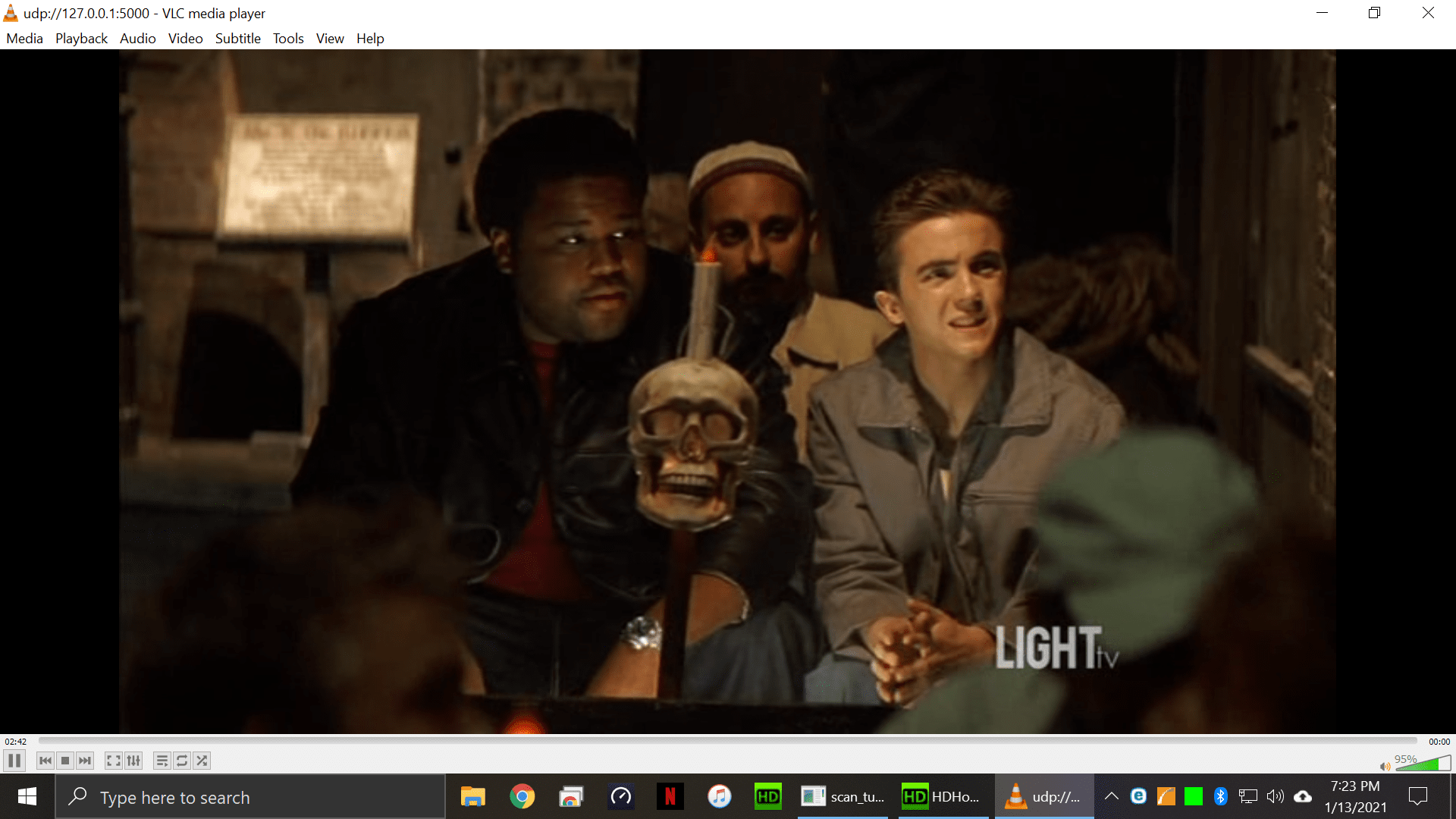The height and width of the screenshot is (819, 1456).
Task: Open the View menu
Action: tap(330, 38)
